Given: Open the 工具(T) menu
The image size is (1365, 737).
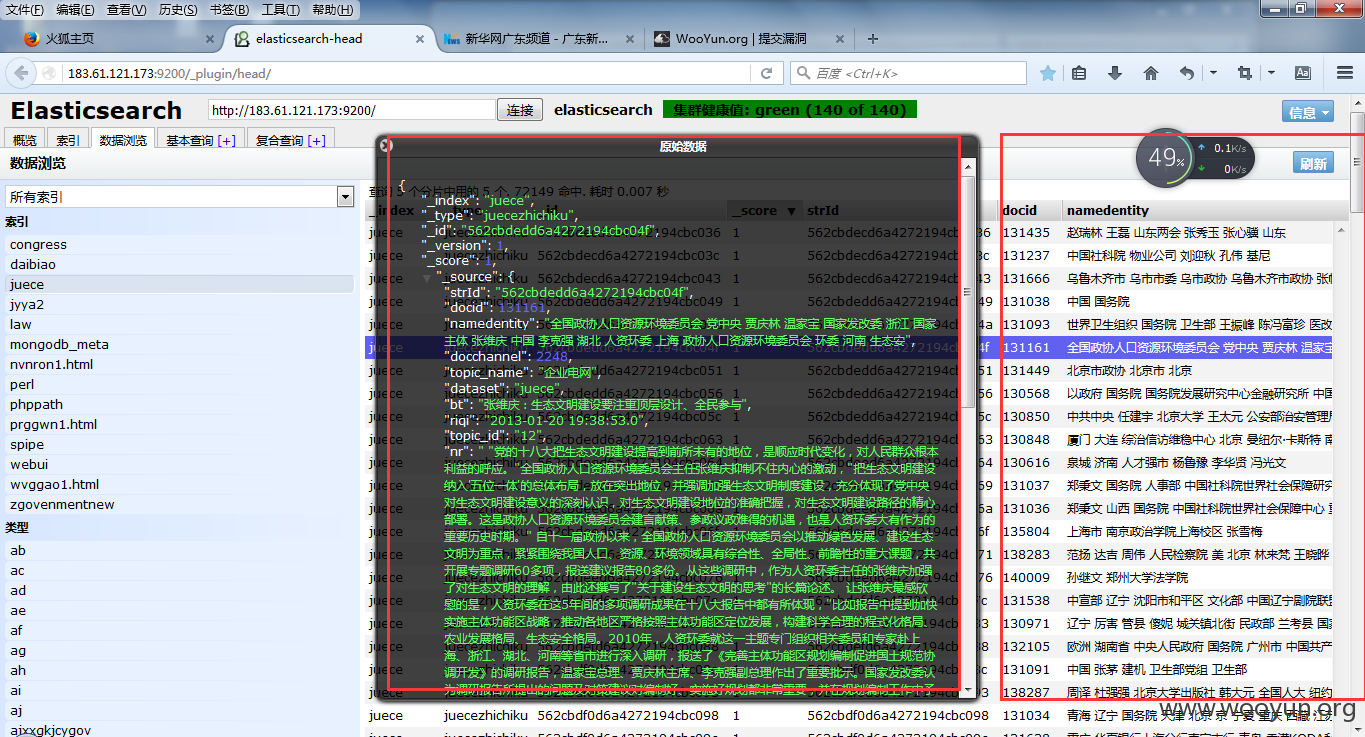Looking at the screenshot, I should point(281,10).
